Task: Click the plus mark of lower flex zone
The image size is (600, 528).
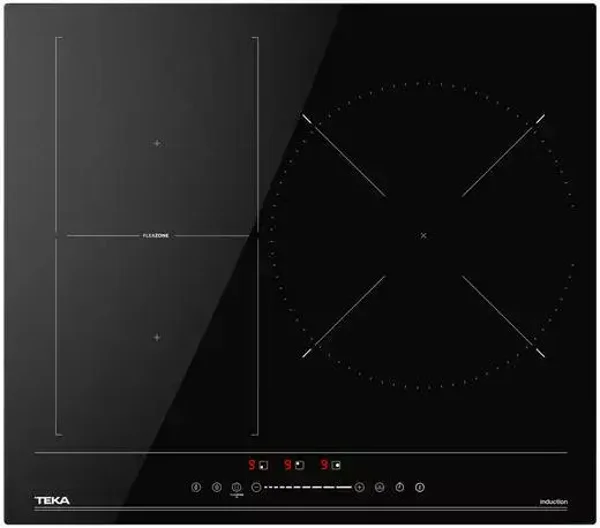Action: [x=157, y=337]
